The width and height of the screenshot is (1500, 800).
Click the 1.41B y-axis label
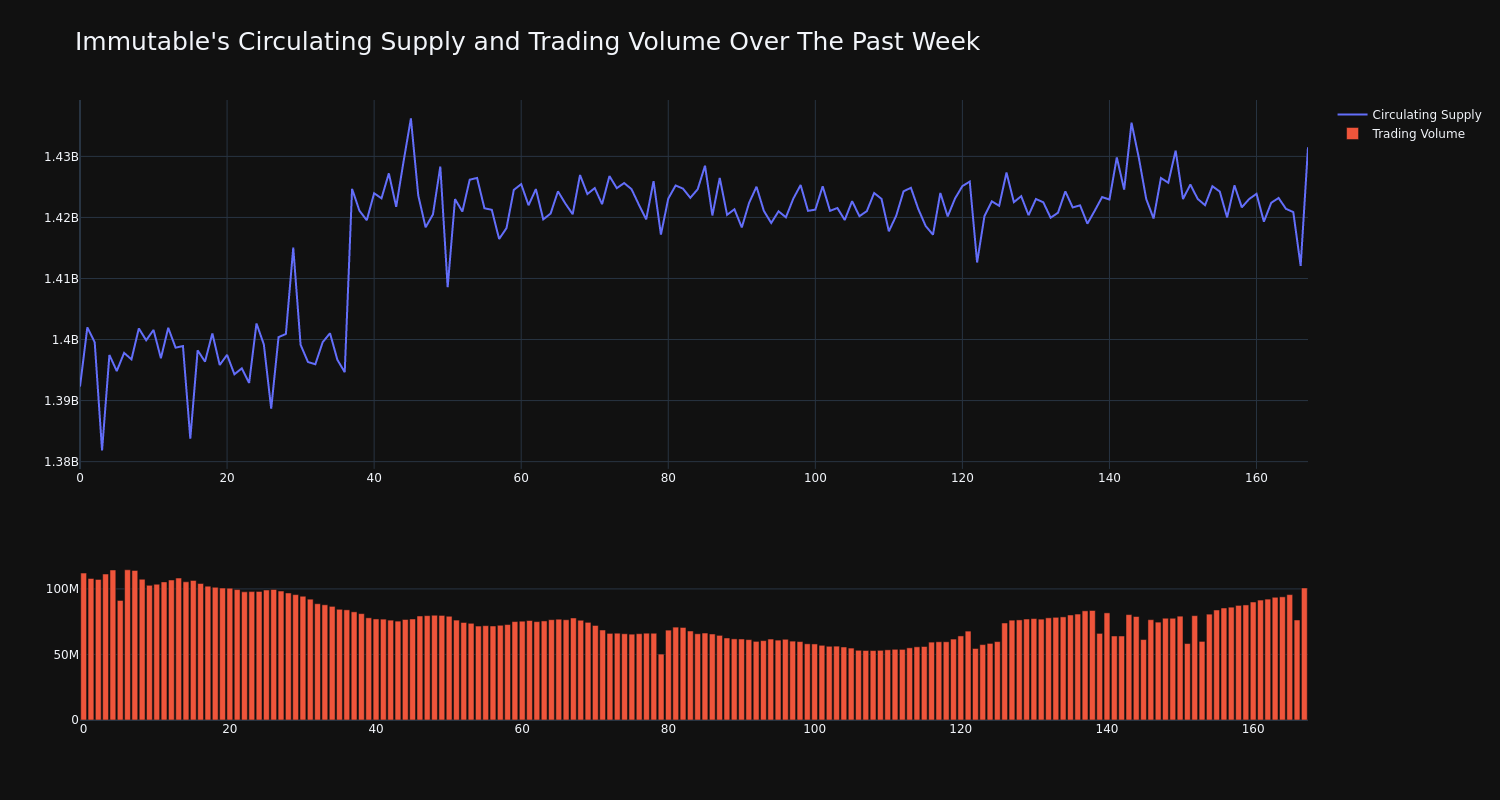(x=61, y=279)
